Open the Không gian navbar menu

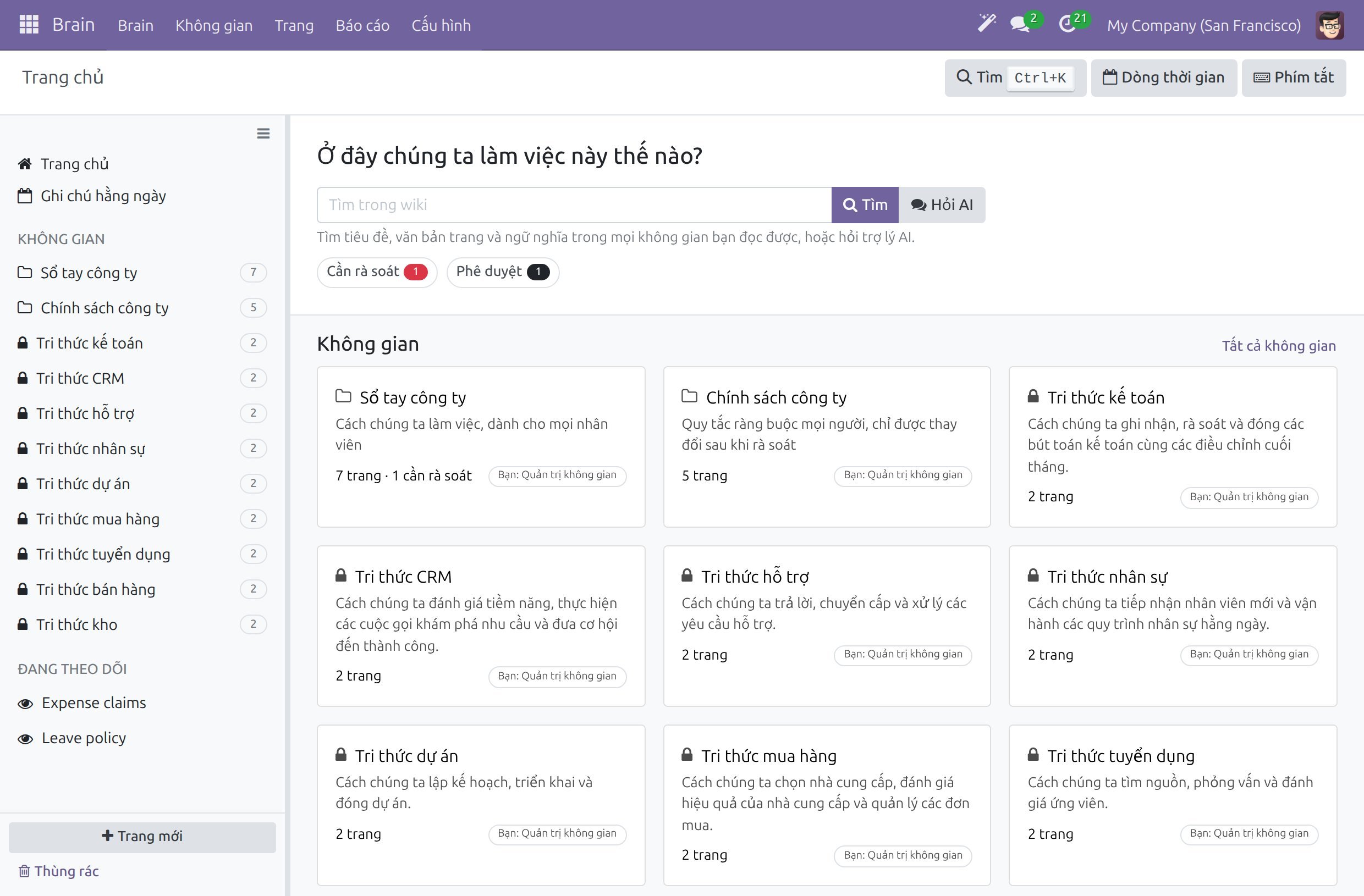(x=214, y=25)
